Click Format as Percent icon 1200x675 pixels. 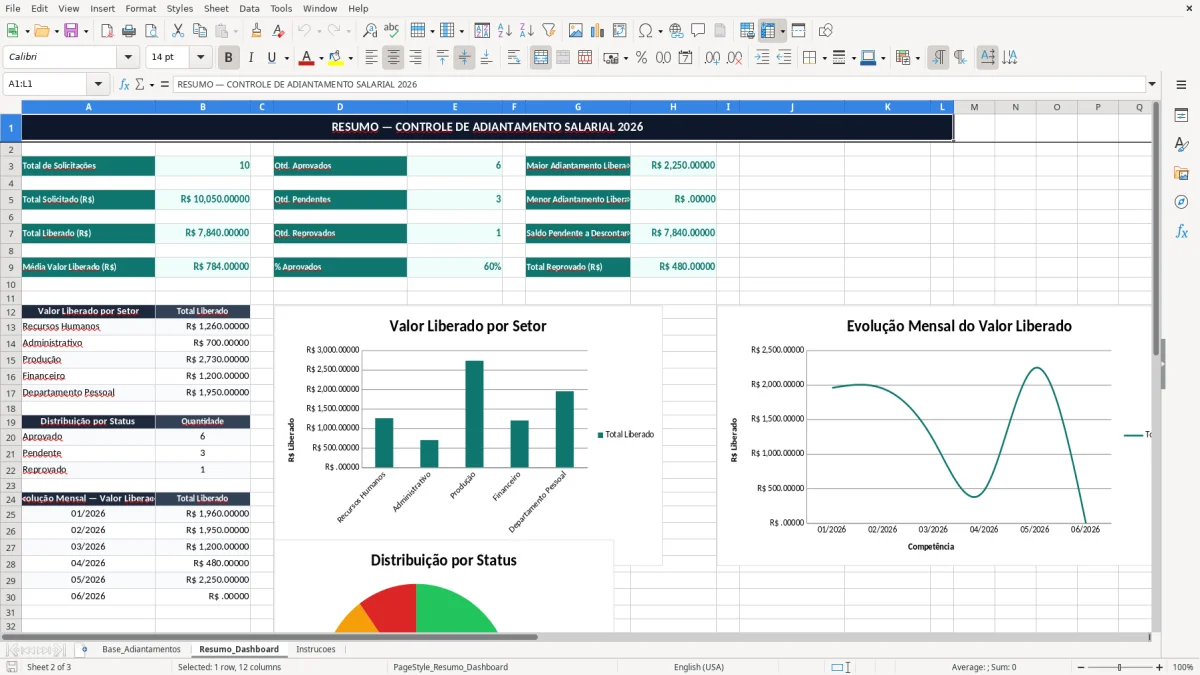pos(641,58)
